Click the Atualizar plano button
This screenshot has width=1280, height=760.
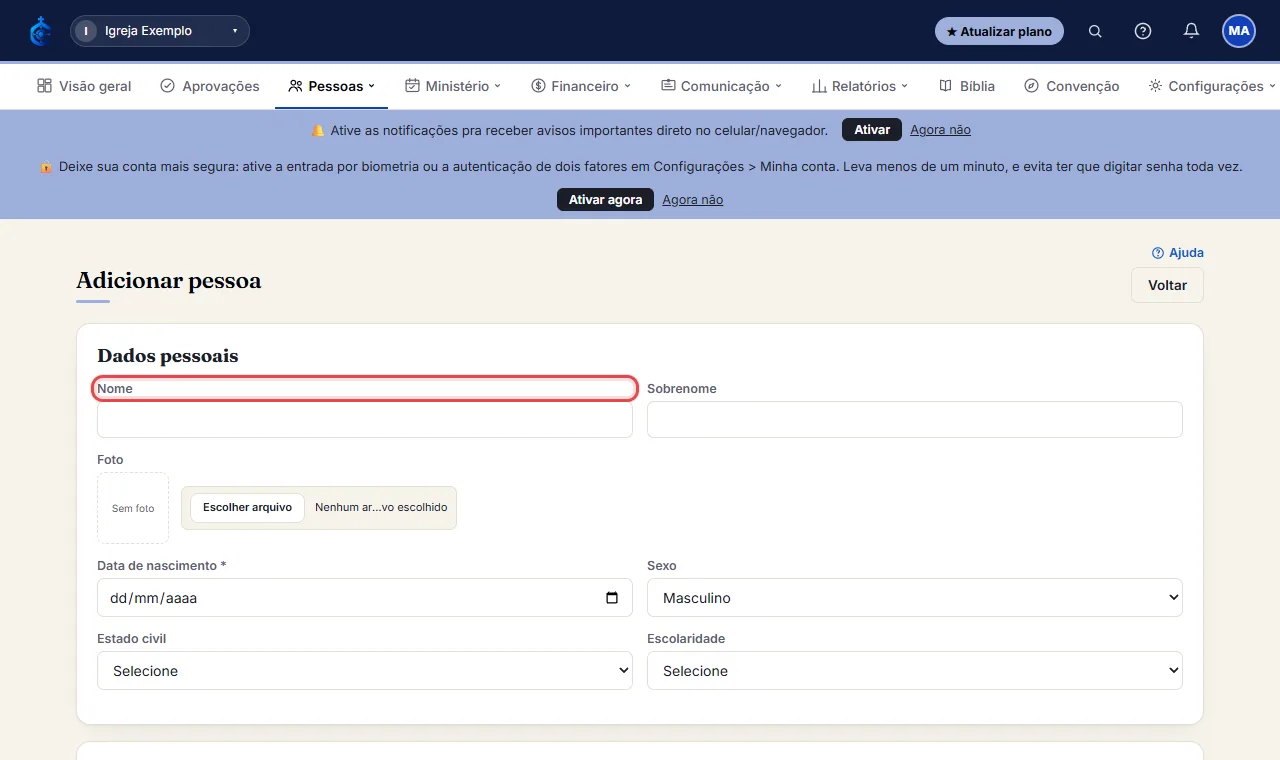coord(999,31)
